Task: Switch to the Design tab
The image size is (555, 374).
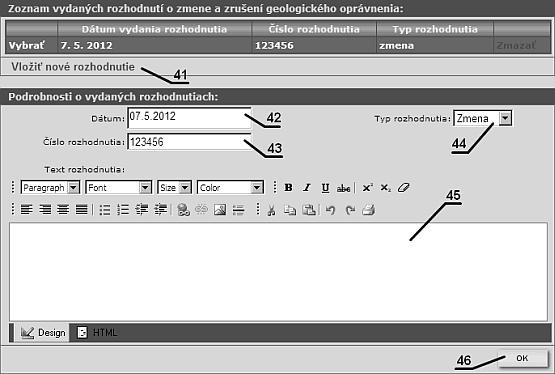Action: tap(43, 333)
